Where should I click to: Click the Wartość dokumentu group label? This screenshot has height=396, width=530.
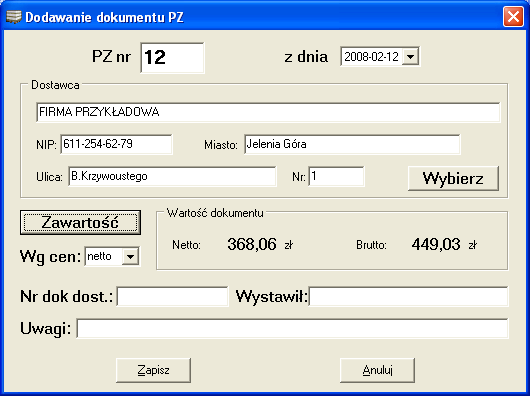point(215,213)
